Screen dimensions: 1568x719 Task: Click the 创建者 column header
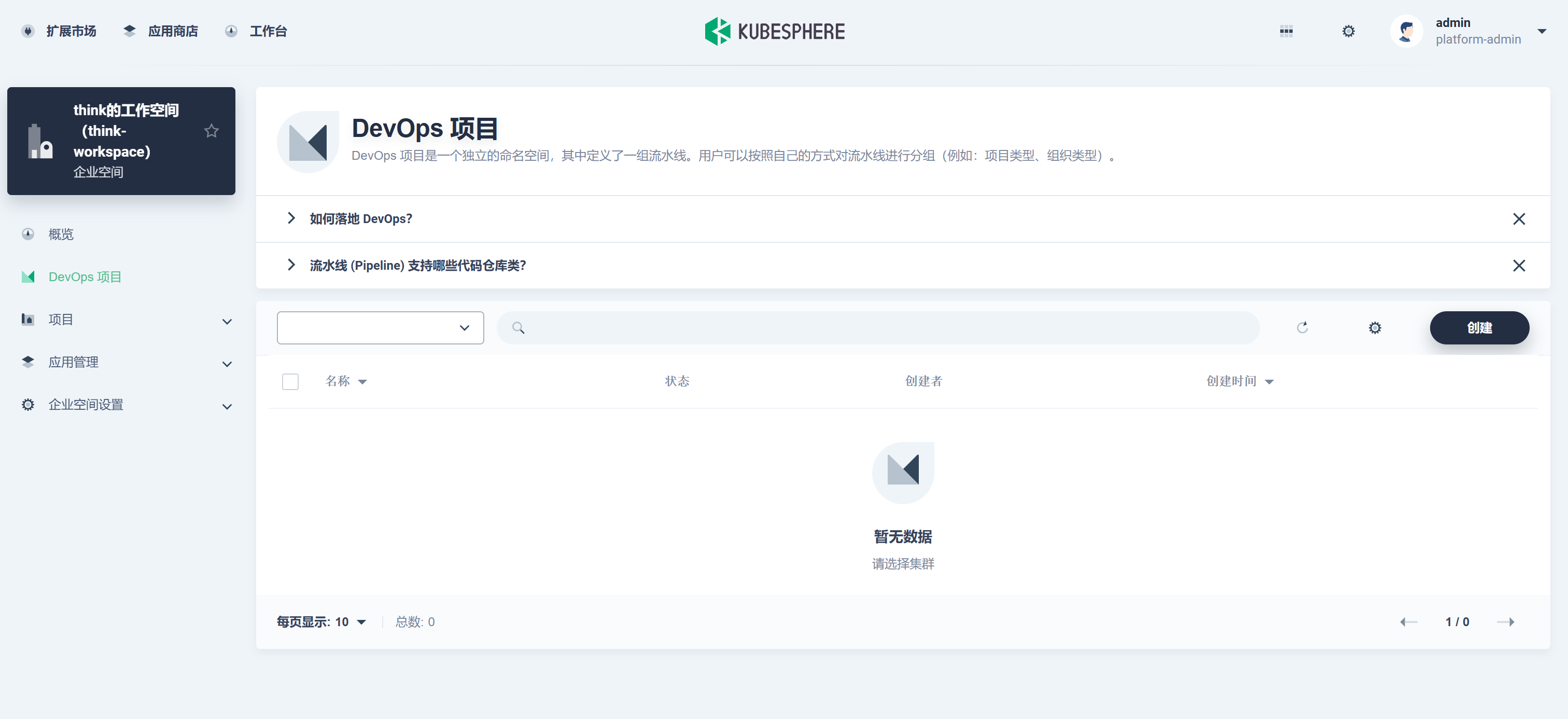point(923,381)
